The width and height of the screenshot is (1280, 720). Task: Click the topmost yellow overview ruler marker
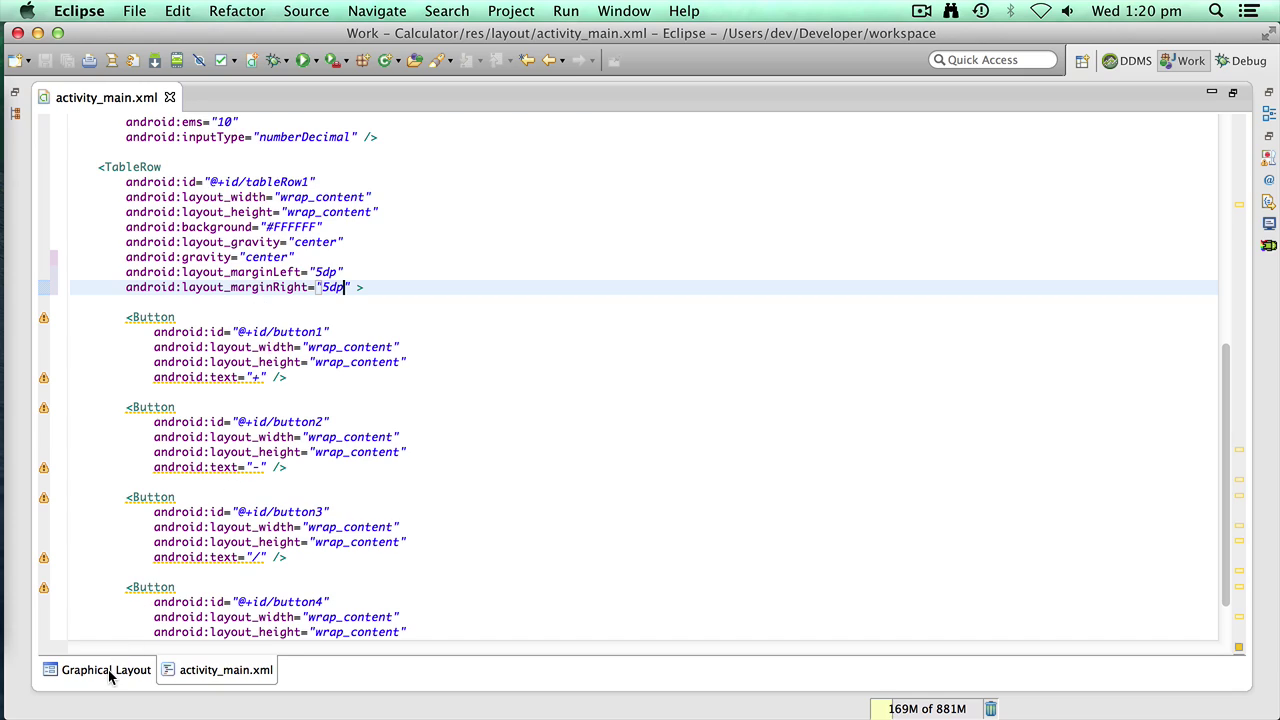pyautogui.click(x=1239, y=205)
